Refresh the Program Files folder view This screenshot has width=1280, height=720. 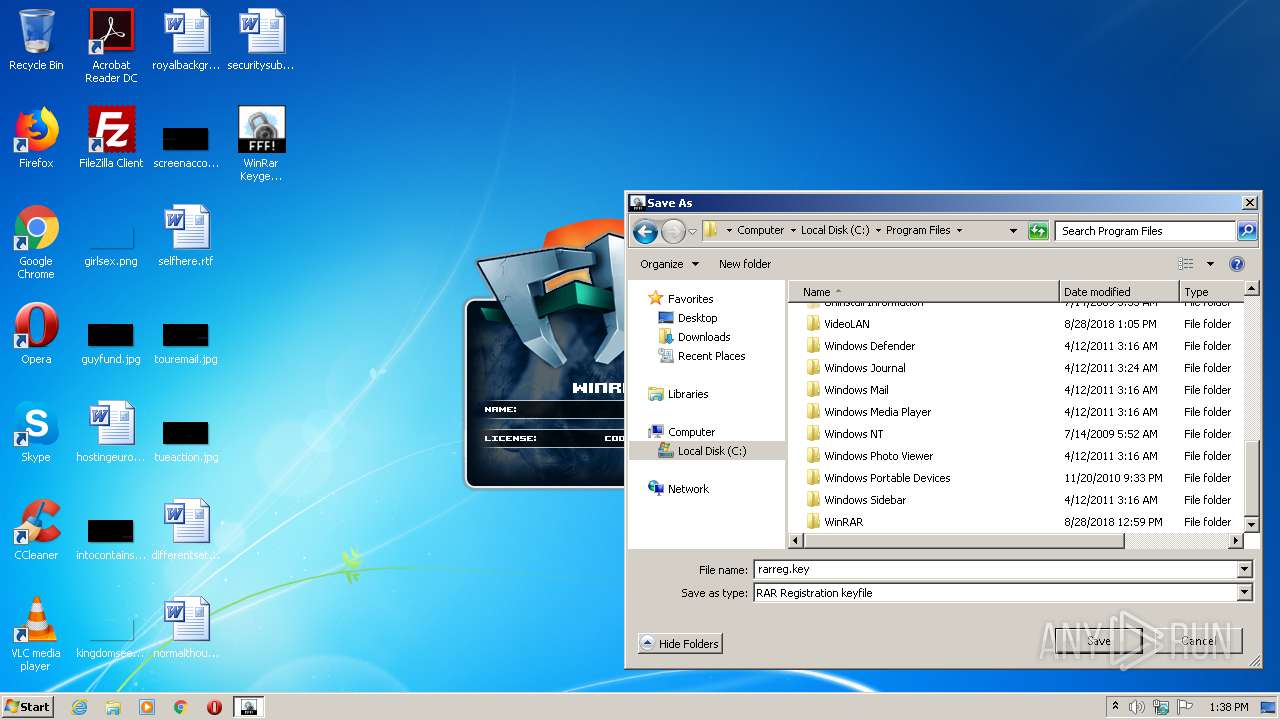tap(1037, 231)
